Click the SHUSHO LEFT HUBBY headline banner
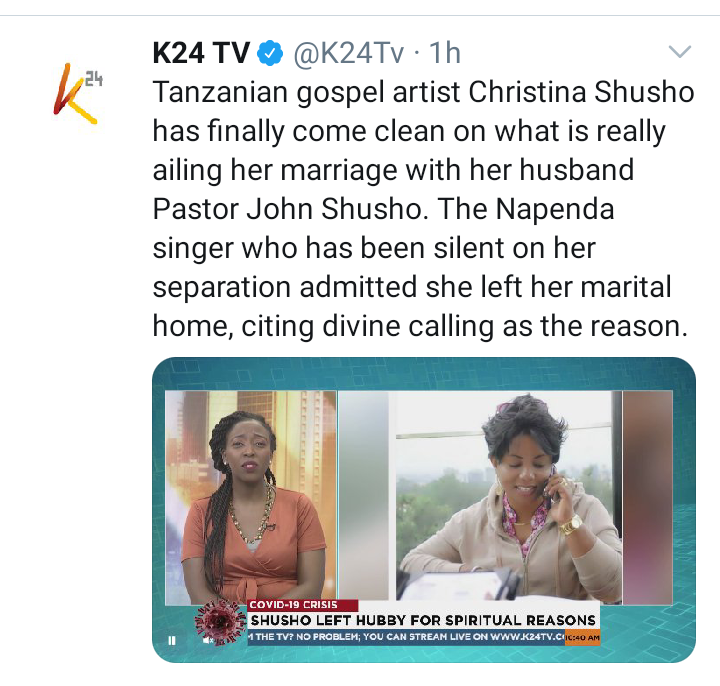 coord(423,620)
